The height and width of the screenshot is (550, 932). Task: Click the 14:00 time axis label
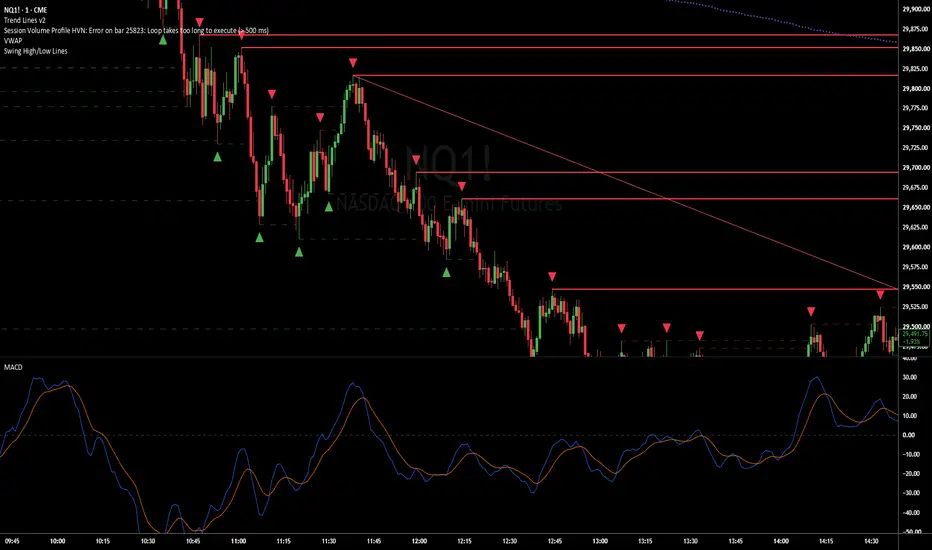781,542
